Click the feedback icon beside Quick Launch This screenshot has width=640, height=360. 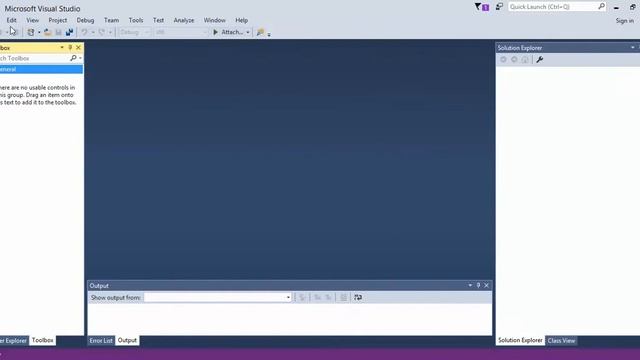tap(499, 7)
